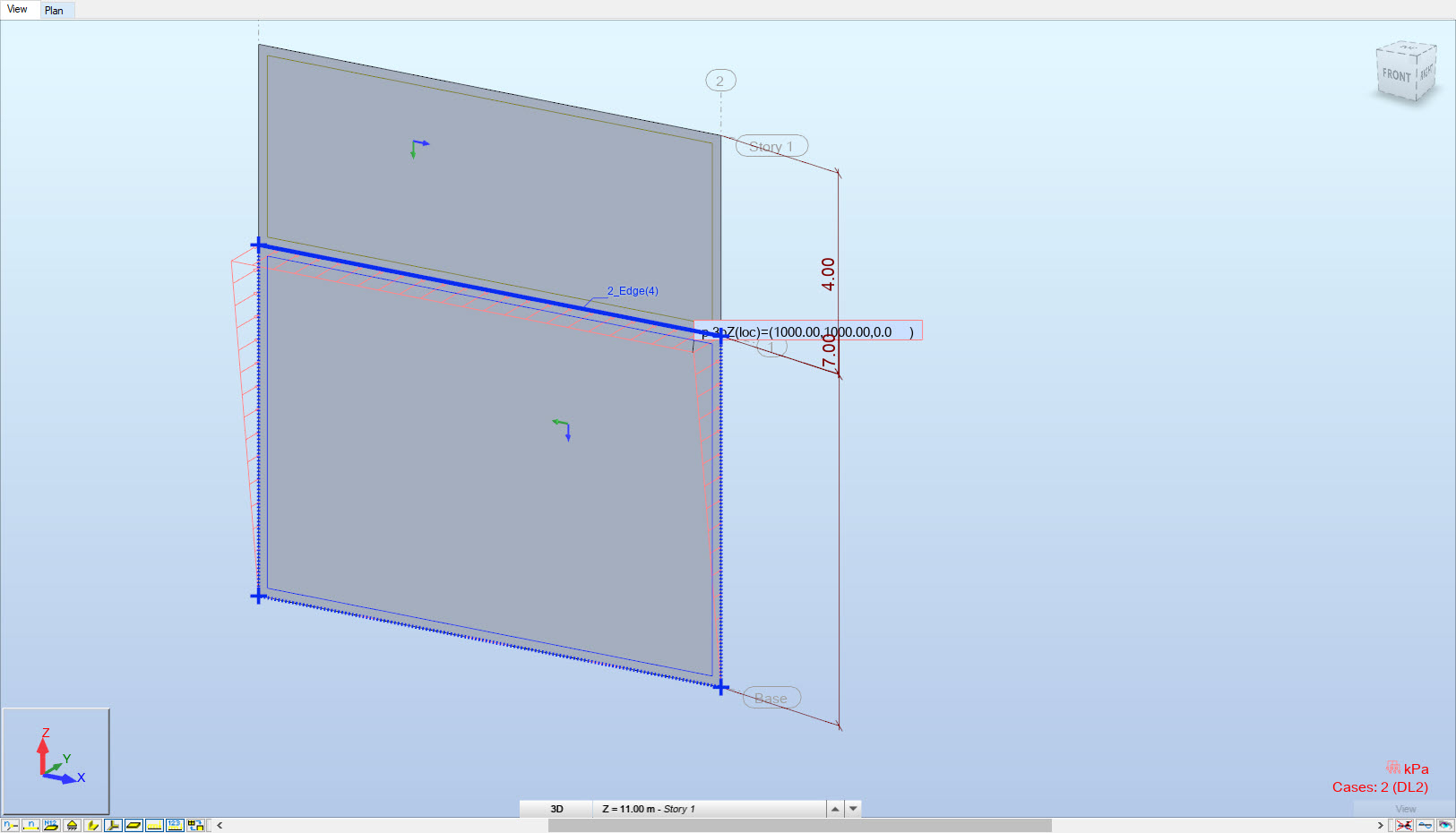Select the View tab
Screen dimensions: 1456x833
click(18, 9)
